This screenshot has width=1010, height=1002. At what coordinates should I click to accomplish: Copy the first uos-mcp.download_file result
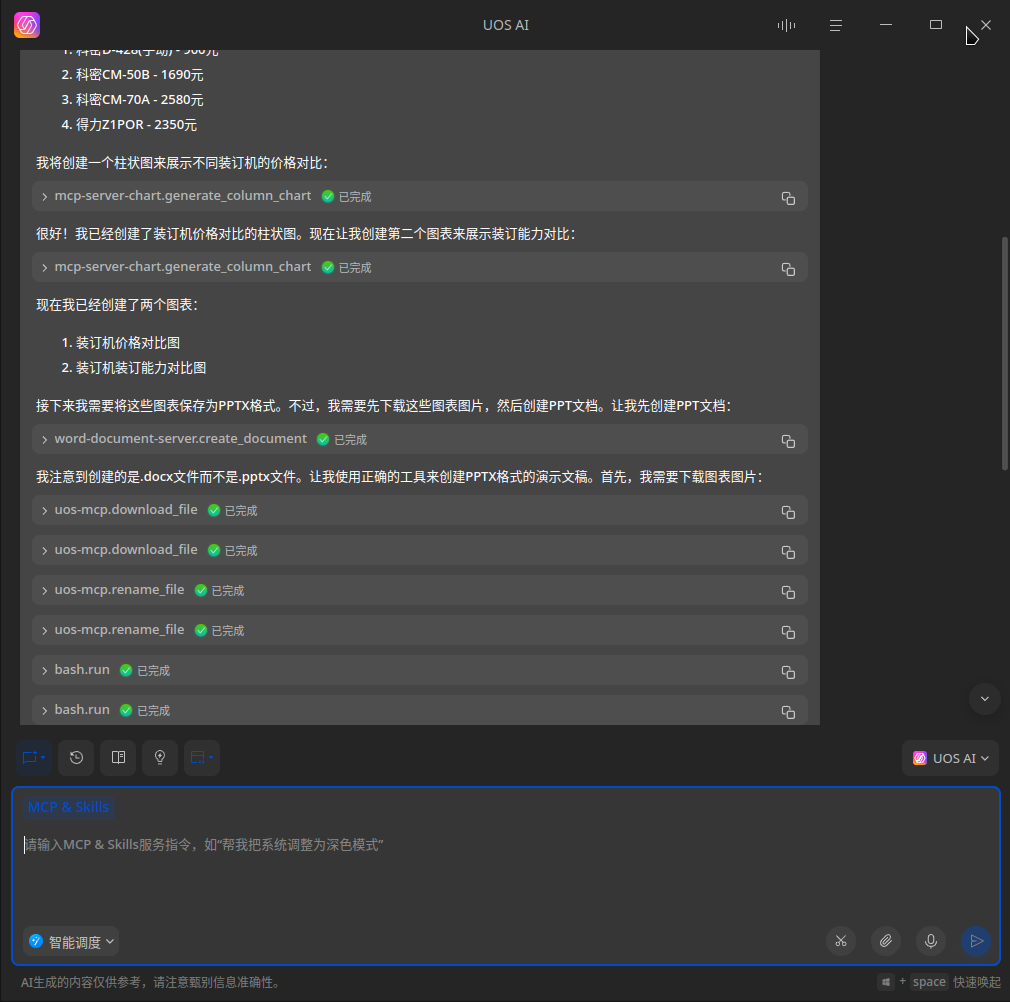click(x=788, y=512)
